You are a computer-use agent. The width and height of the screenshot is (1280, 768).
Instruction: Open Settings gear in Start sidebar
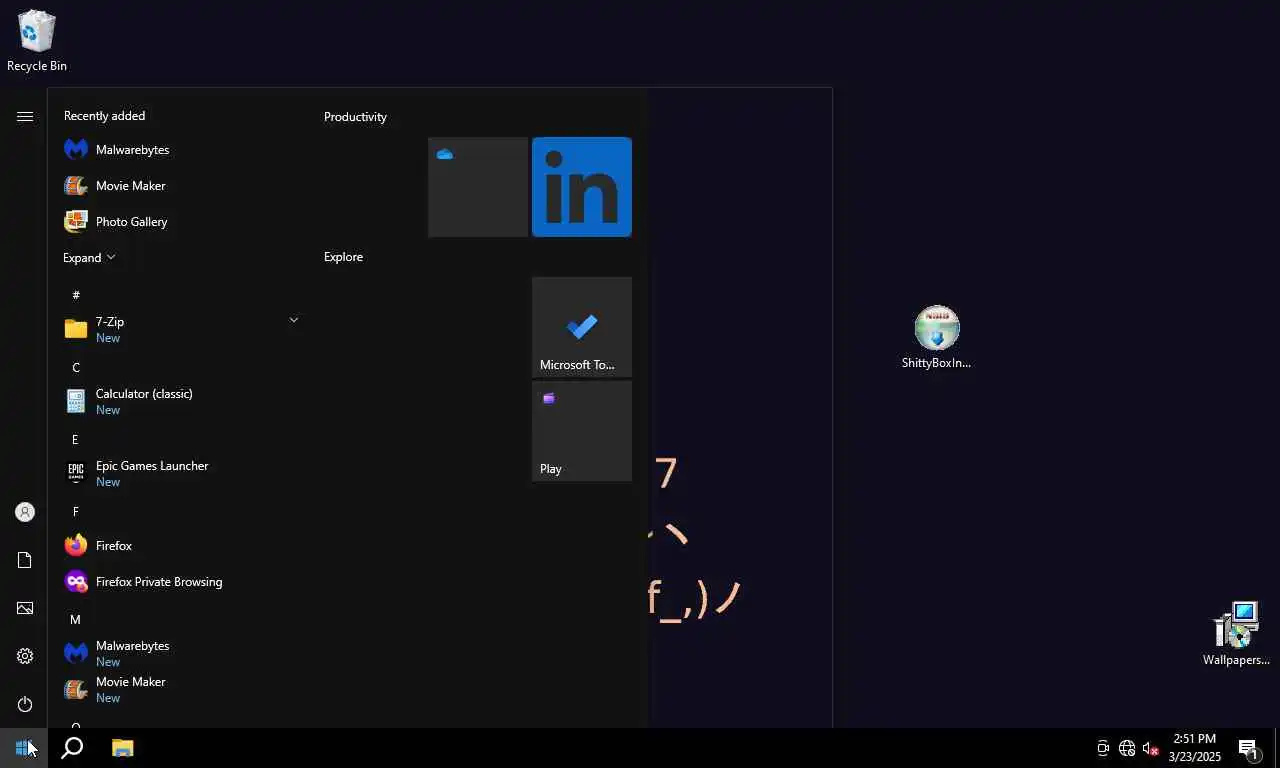pyautogui.click(x=25, y=656)
